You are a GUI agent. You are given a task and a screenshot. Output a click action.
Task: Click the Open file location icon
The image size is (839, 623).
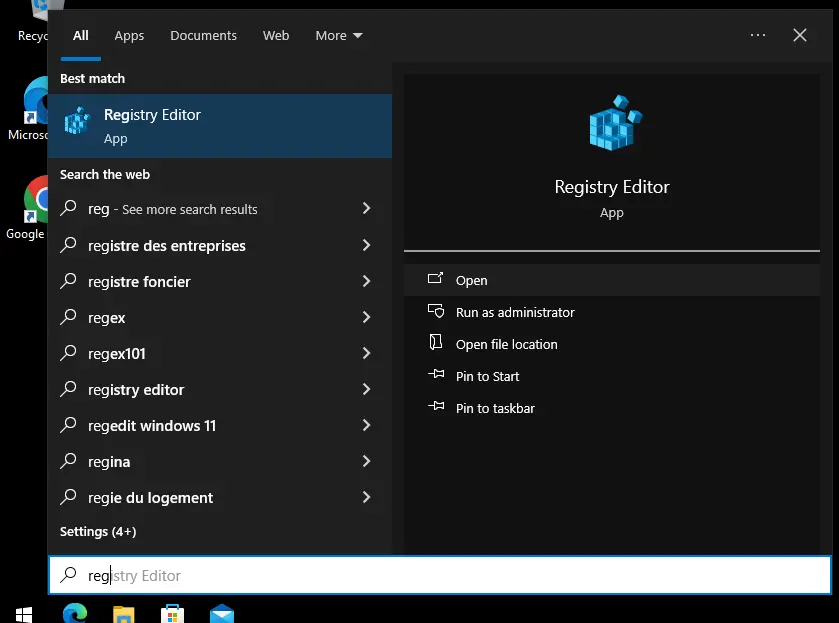436,342
